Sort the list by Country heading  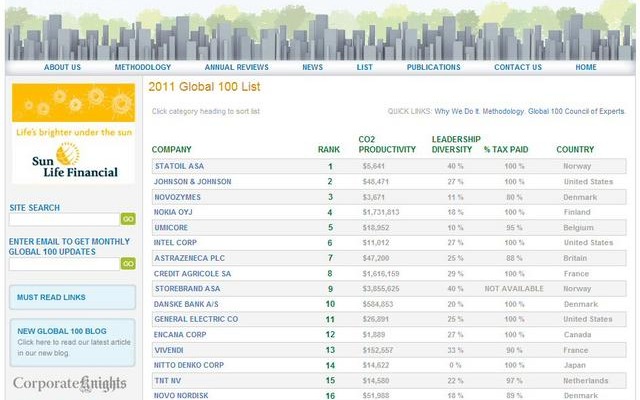click(x=575, y=149)
